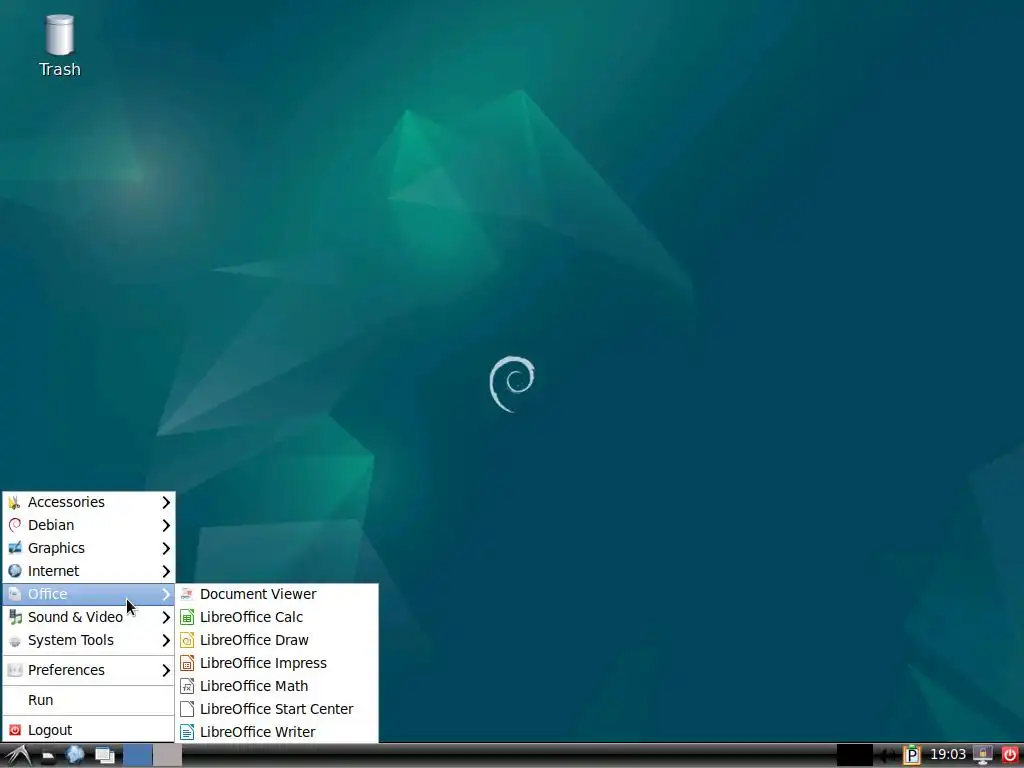This screenshot has width=1024, height=768.
Task: Expand the Preferences submenu
Action: point(89,670)
